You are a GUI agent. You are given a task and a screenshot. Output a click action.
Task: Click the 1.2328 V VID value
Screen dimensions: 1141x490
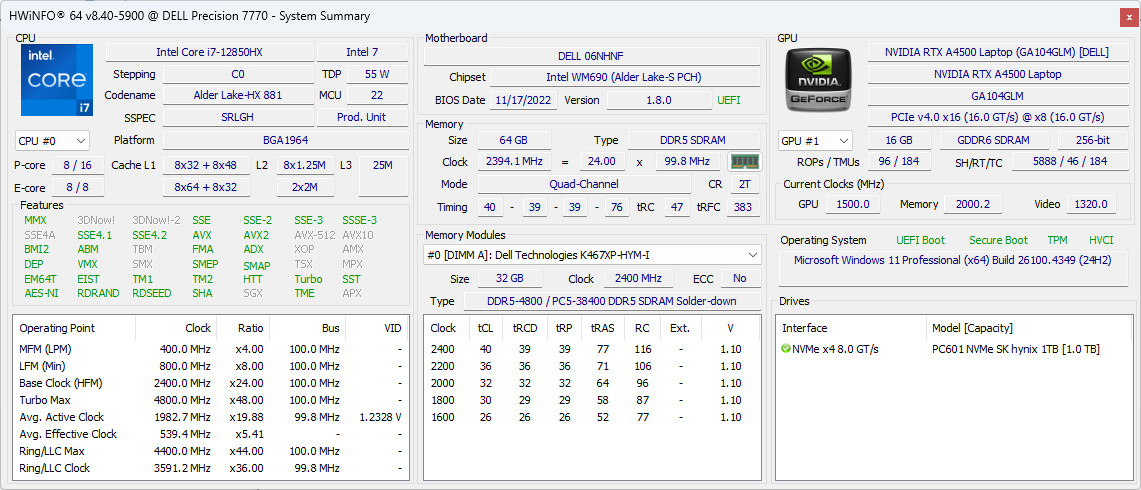[x=381, y=417]
